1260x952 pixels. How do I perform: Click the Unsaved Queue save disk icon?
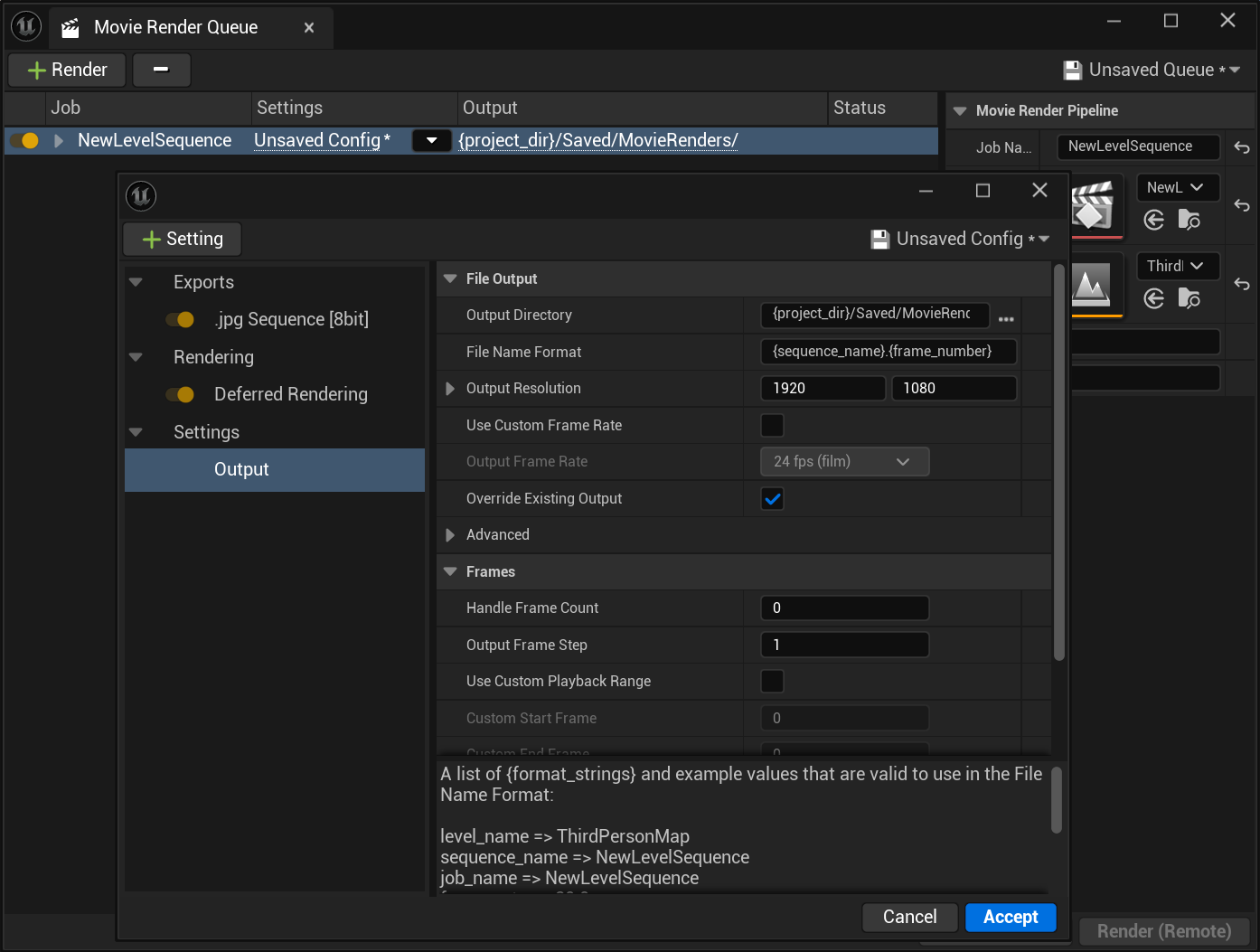pyautogui.click(x=1073, y=71)
